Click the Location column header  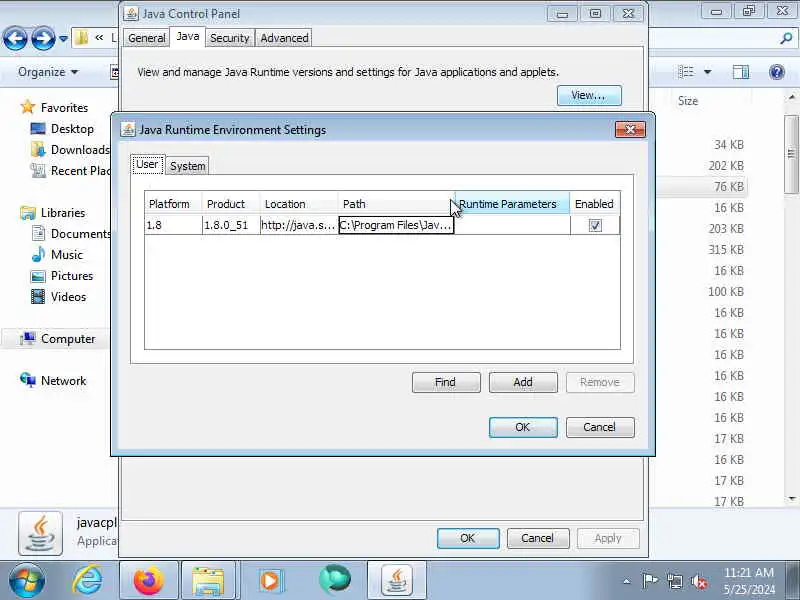coord(299,204)
